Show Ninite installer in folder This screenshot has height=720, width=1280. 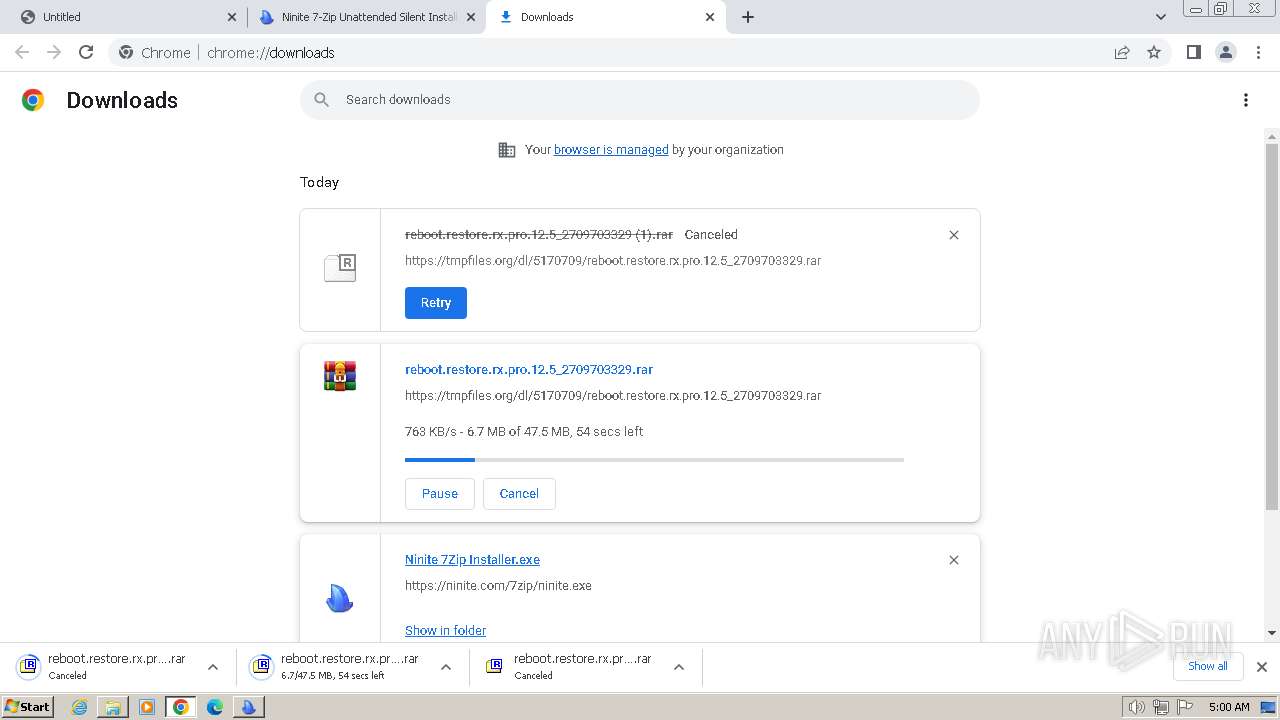(x=445, y=630)
